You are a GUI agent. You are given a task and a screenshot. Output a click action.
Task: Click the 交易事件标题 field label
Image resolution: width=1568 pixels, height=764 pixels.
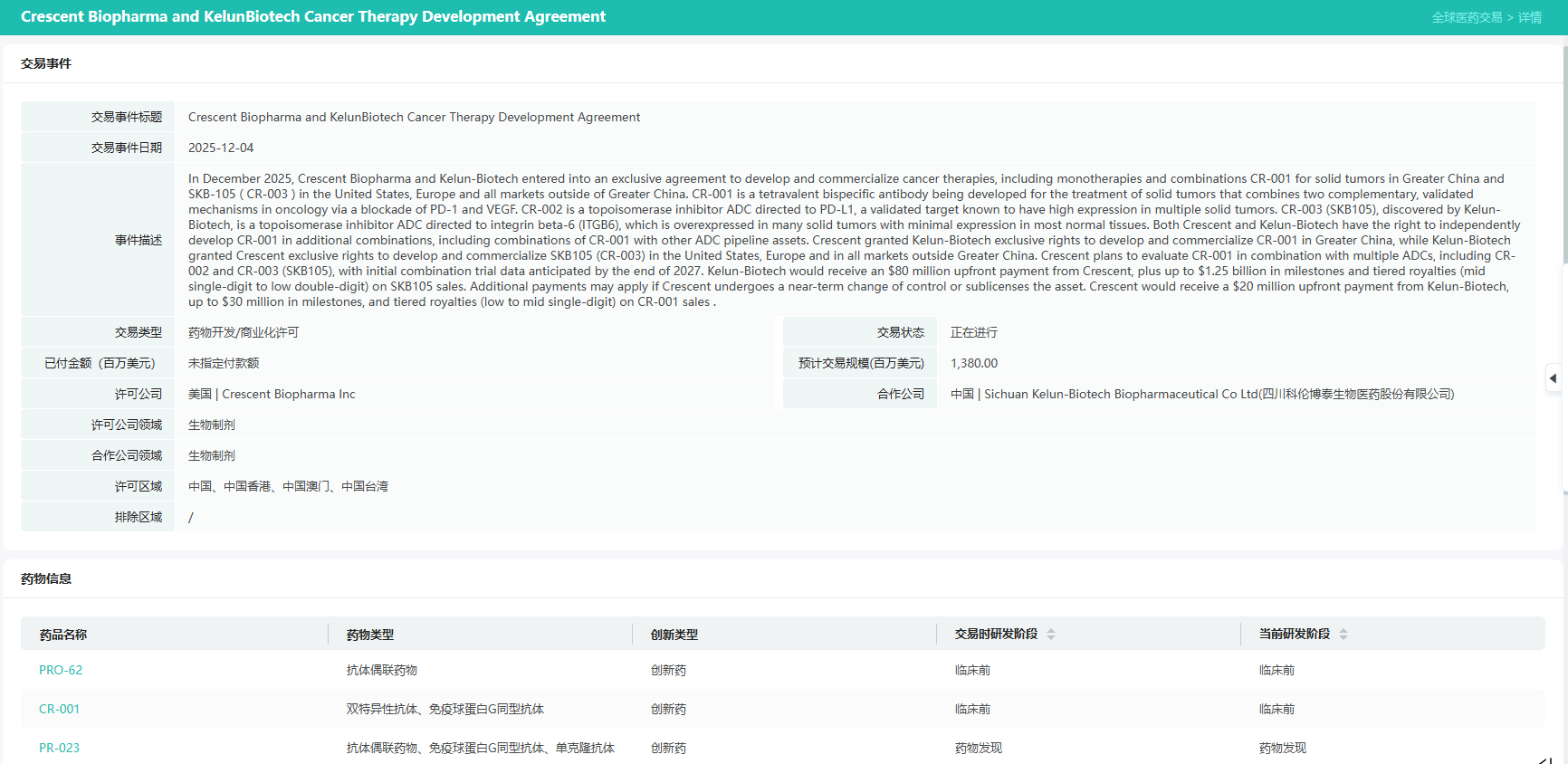(x=127, y=117)
